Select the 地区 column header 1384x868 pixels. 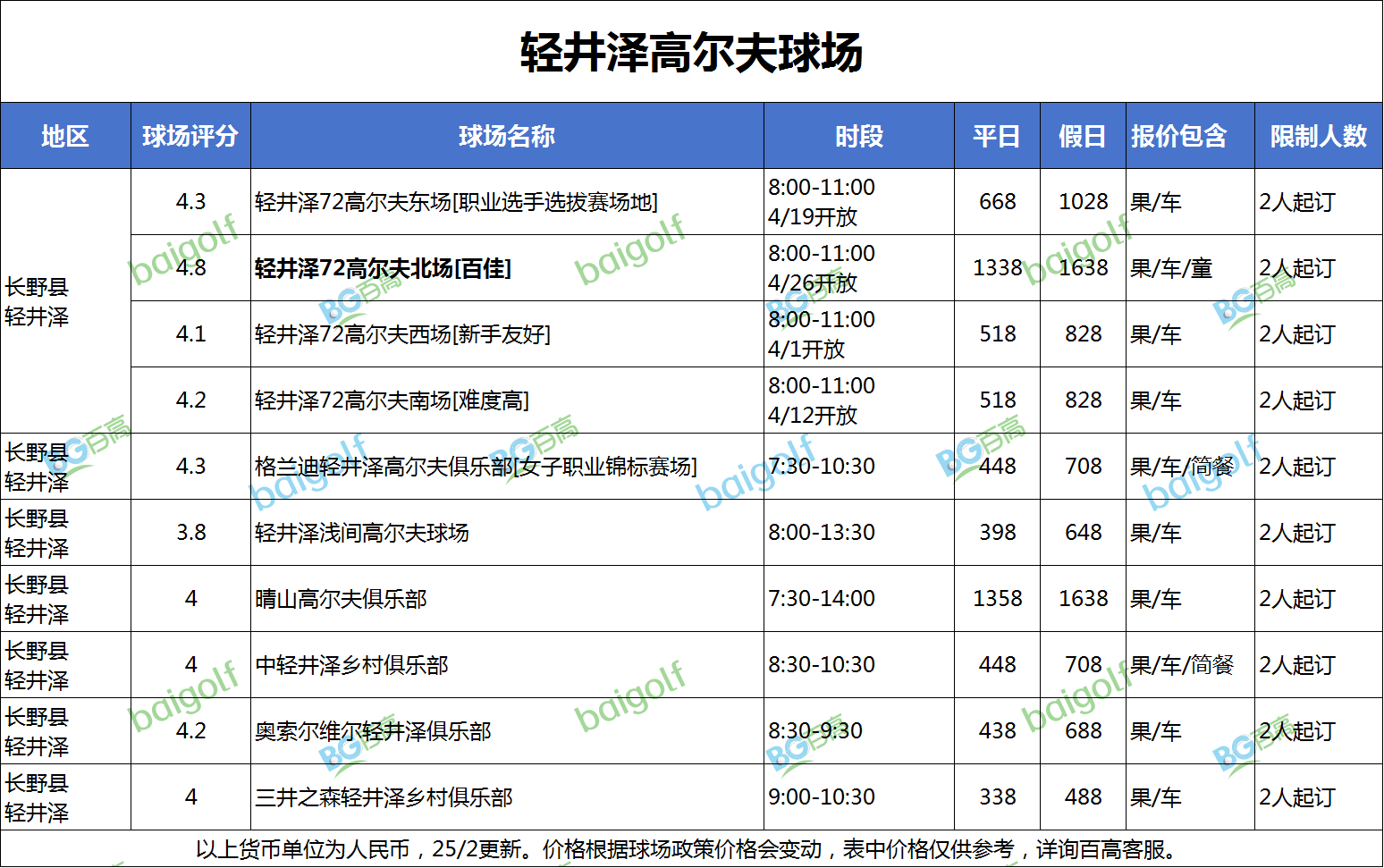[65, 136]
